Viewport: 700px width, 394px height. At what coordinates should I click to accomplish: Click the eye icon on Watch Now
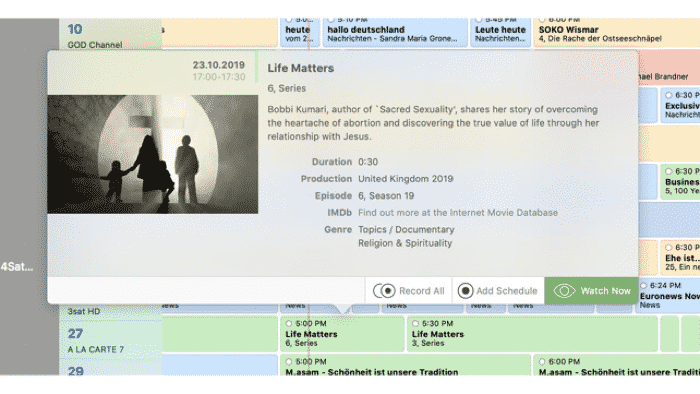pos(564,291)
